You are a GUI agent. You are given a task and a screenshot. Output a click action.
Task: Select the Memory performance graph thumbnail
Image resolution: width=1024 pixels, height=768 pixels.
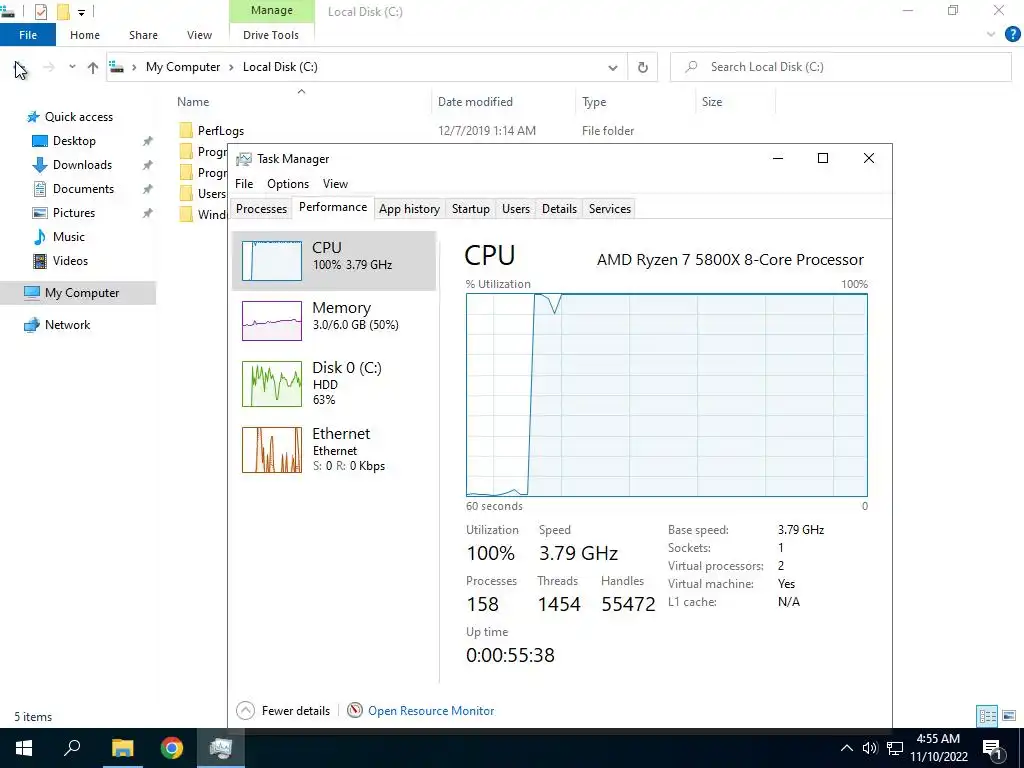click(272, 321)
